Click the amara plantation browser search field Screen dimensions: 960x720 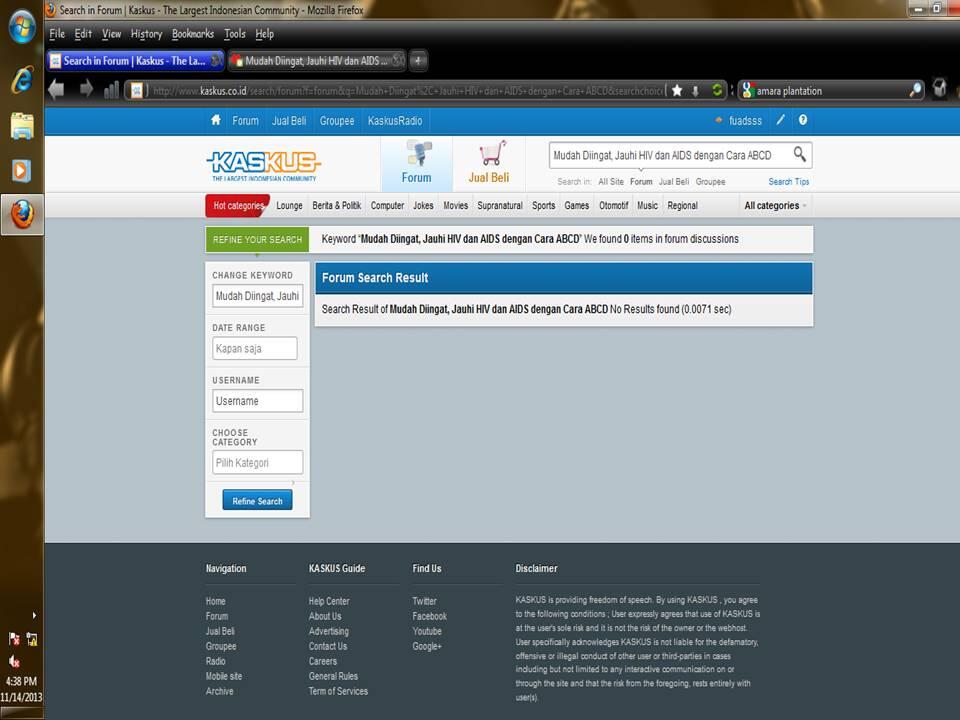tap(831, 91)
